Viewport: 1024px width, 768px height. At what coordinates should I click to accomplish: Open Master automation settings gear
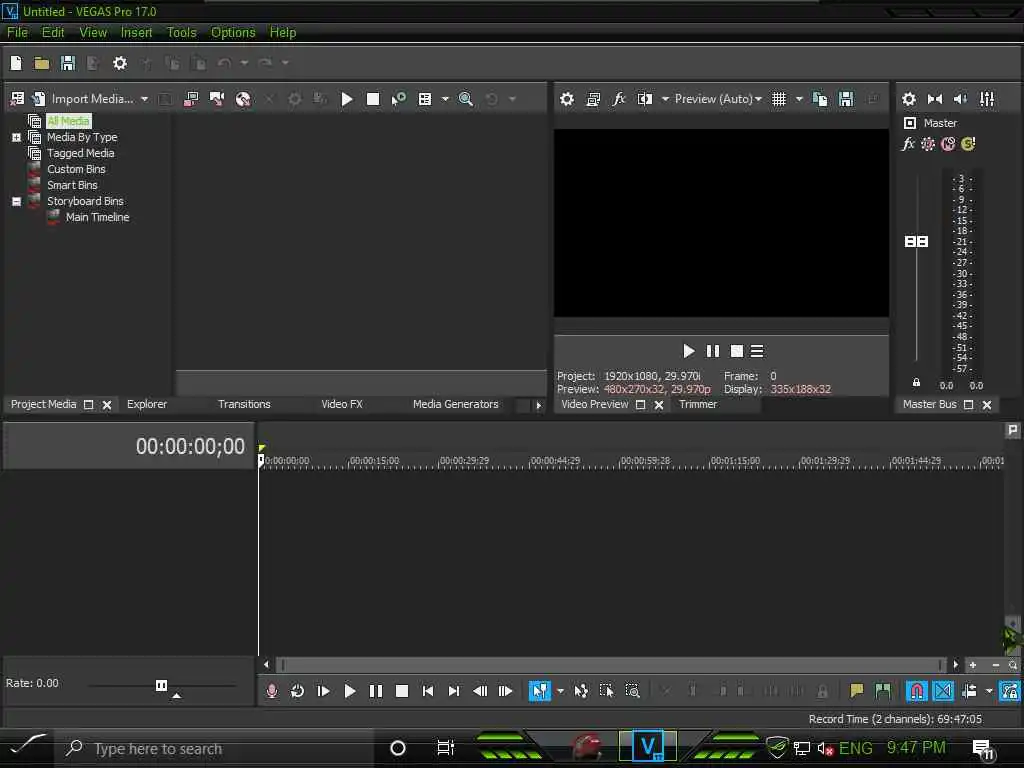[x=928, y=144]
